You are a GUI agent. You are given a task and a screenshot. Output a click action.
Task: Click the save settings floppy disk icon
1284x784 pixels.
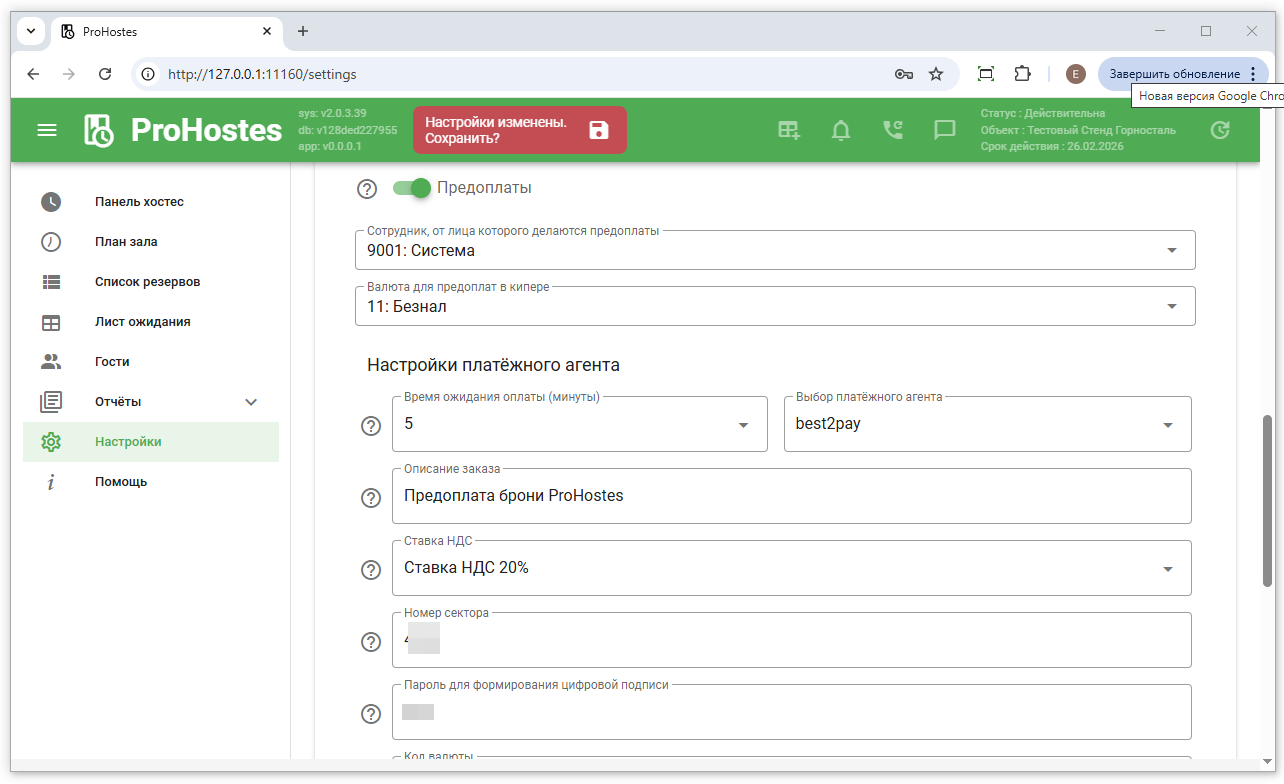click(598, 130)
